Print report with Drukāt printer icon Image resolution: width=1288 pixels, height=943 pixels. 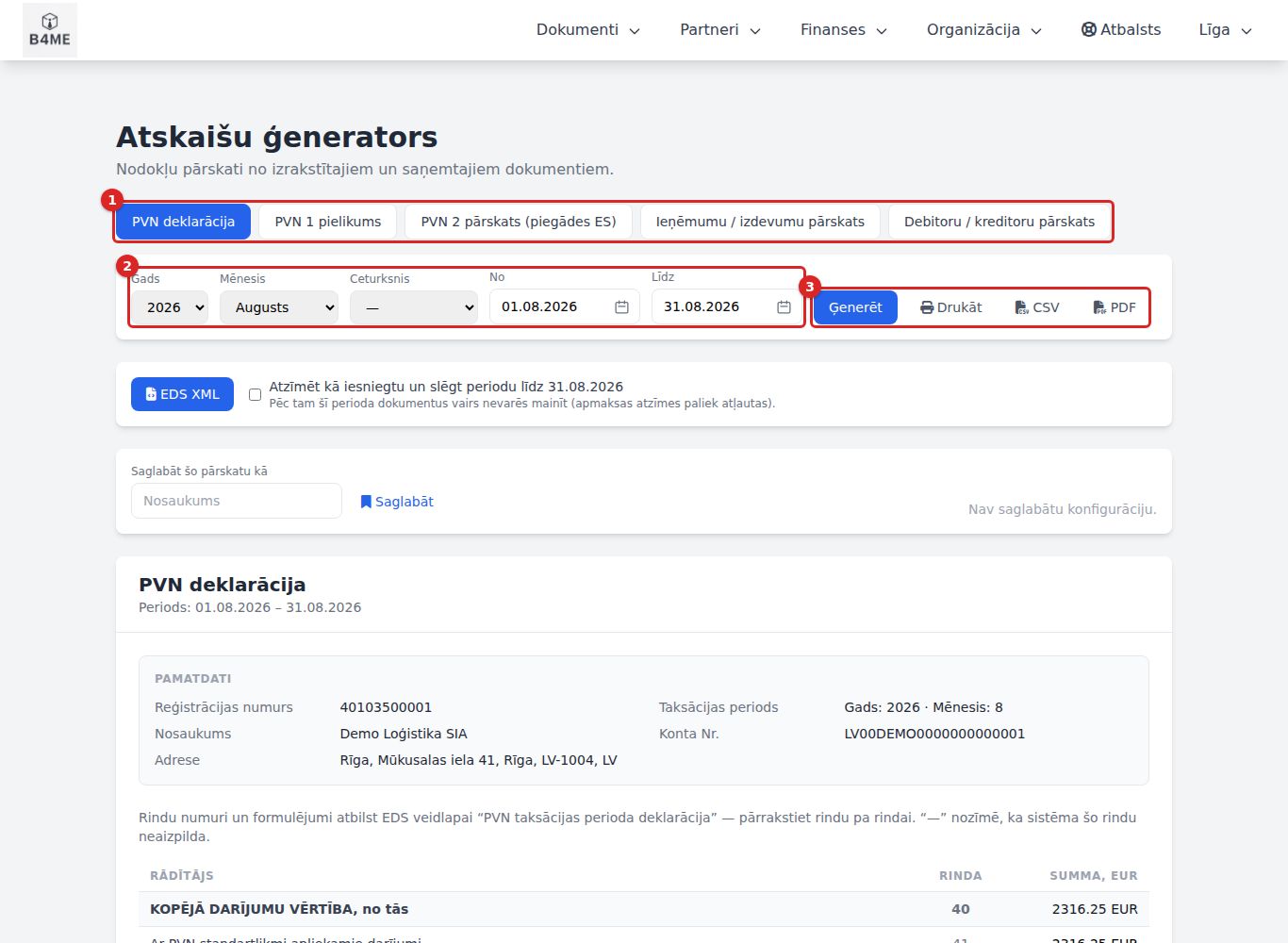pyautogui.click(x=950, y=307)
